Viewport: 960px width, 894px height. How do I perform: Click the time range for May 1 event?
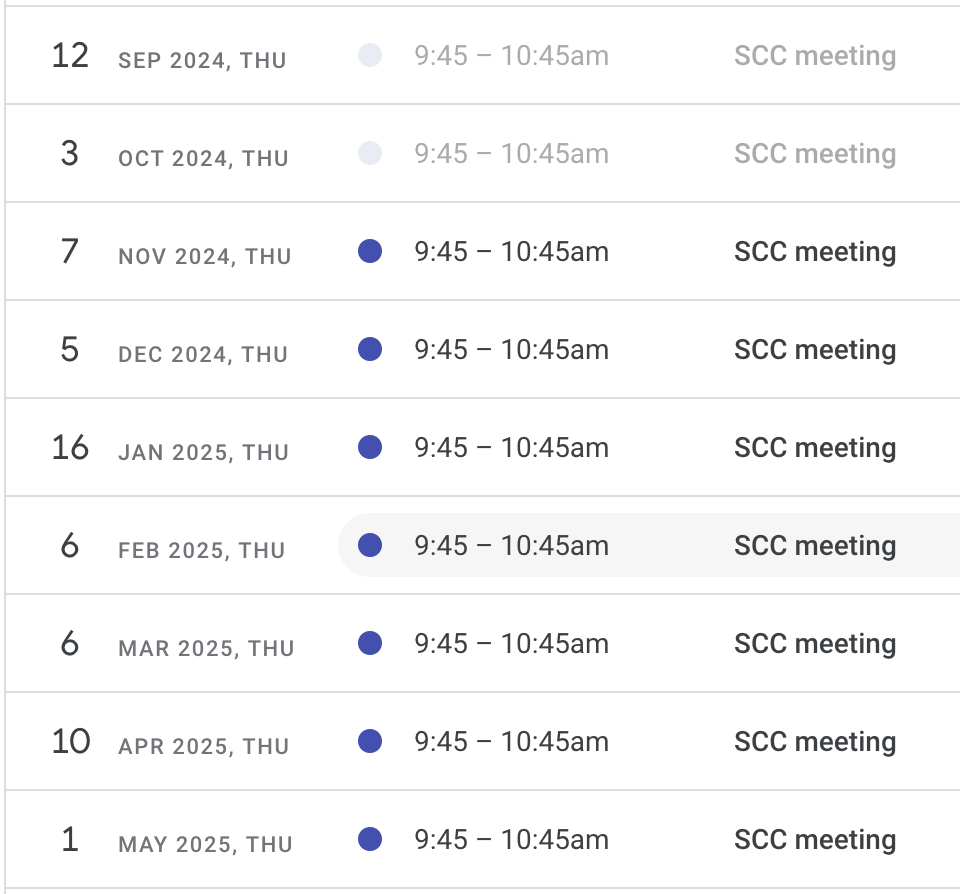click(511, 840)
